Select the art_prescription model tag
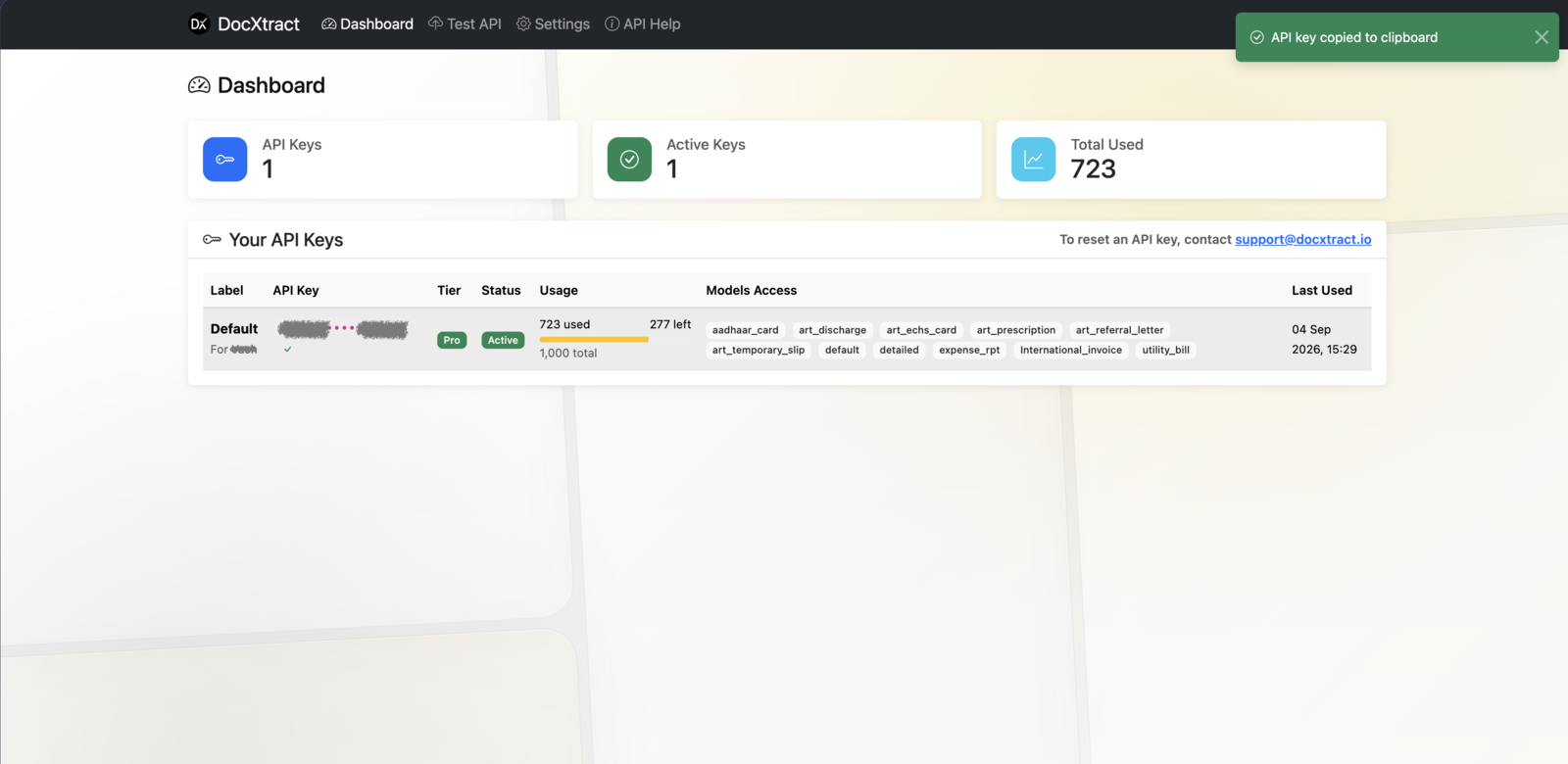1568x764 pixels. [x=1016, y=330]
